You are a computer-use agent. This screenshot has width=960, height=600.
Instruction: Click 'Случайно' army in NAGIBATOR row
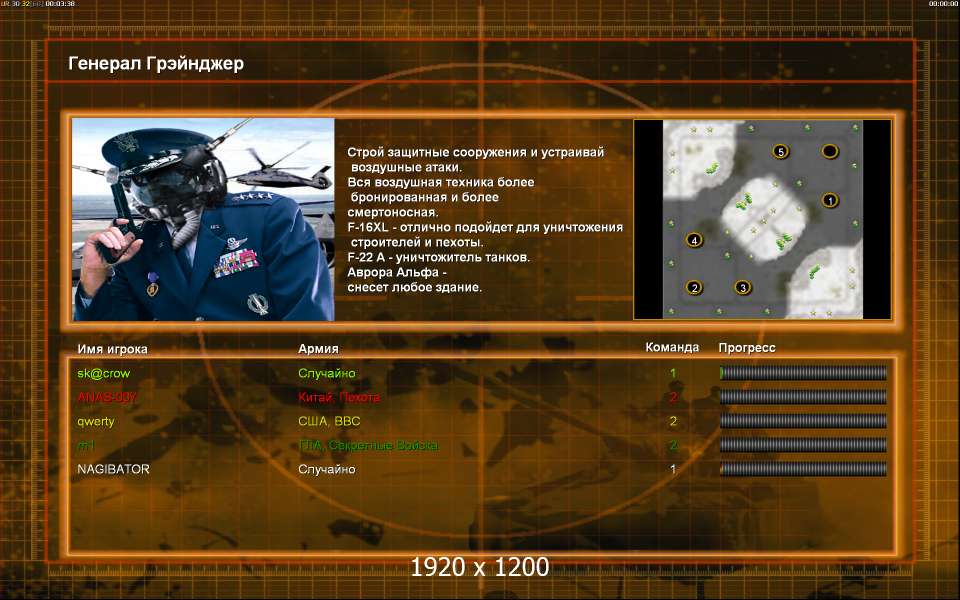coord(327,469)
